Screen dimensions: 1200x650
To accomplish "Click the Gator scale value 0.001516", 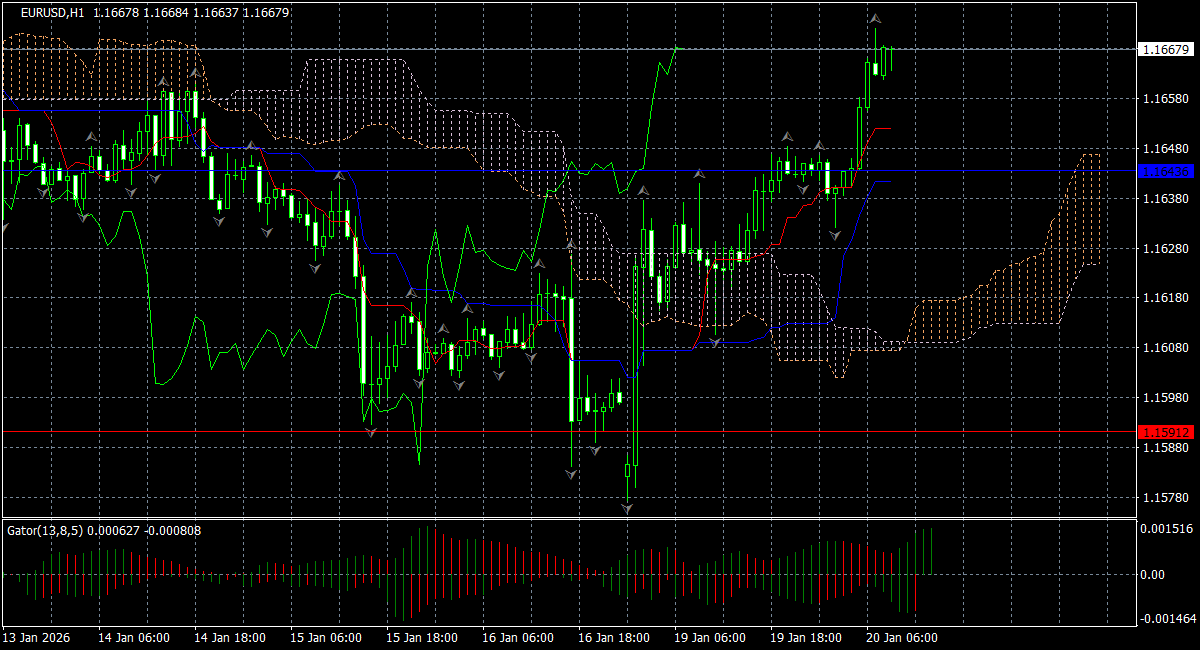I will (x=1167, y=528).
